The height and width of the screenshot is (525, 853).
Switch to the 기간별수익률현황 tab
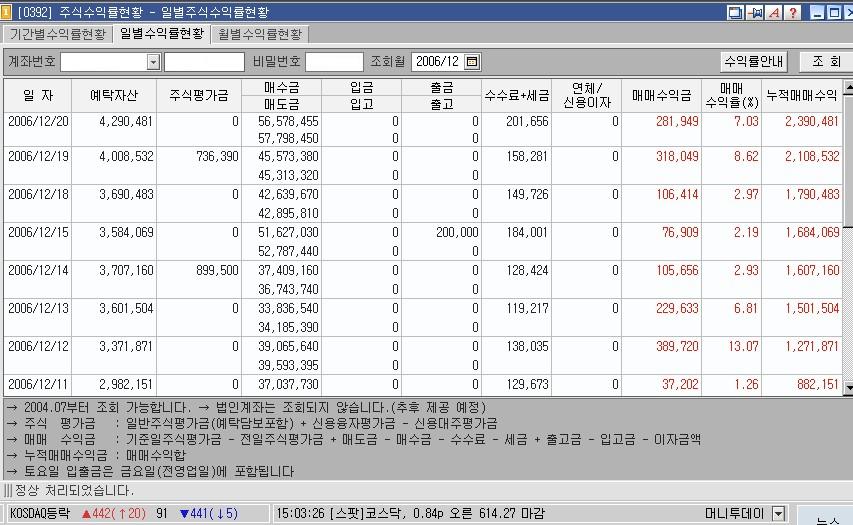click(x=56, y=33)
